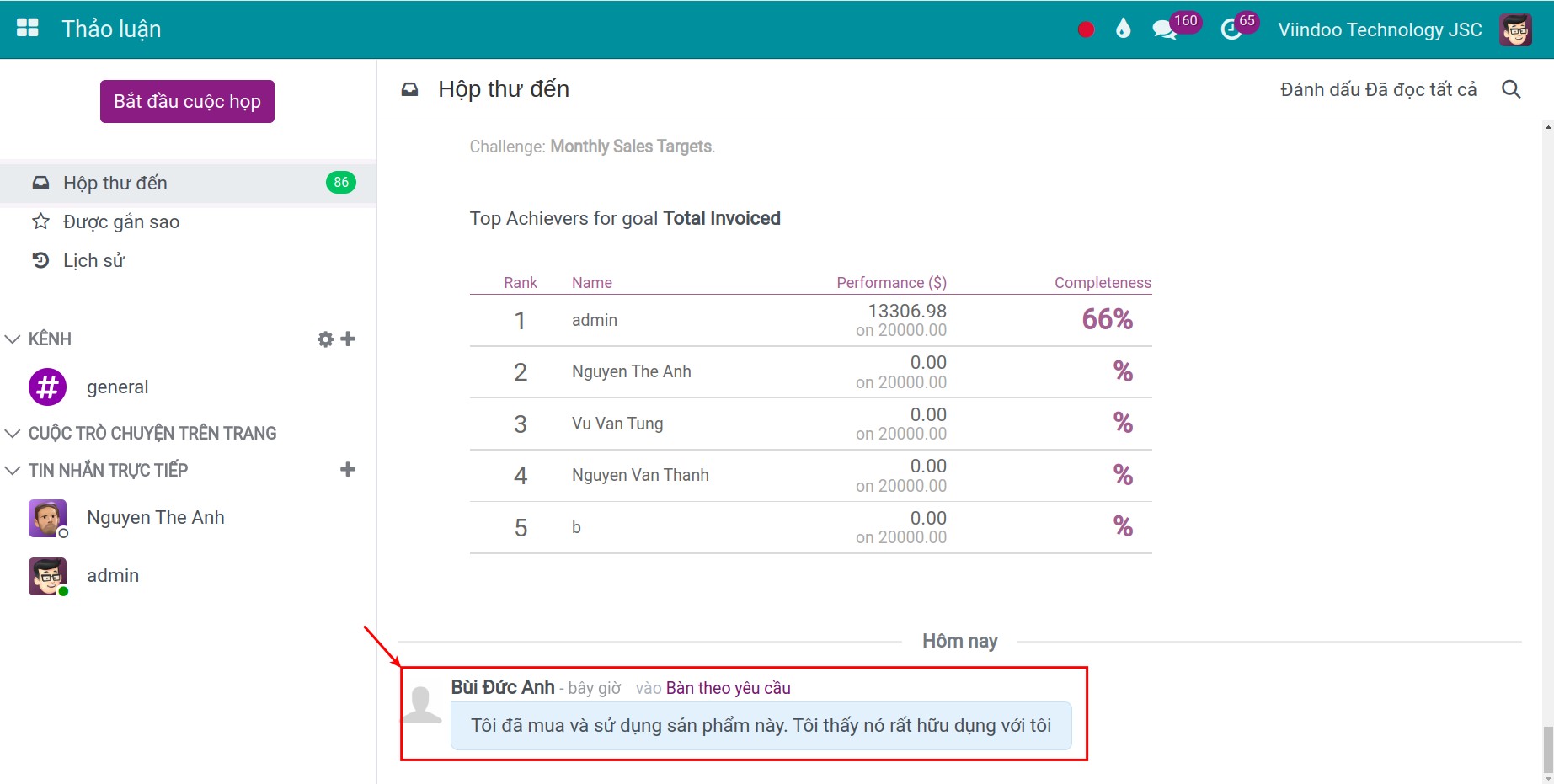Click the inbox icon beside Hộp thư đến header
Image resolution: width=1554 pixels, height=784 pixels.
pos(409,89)
